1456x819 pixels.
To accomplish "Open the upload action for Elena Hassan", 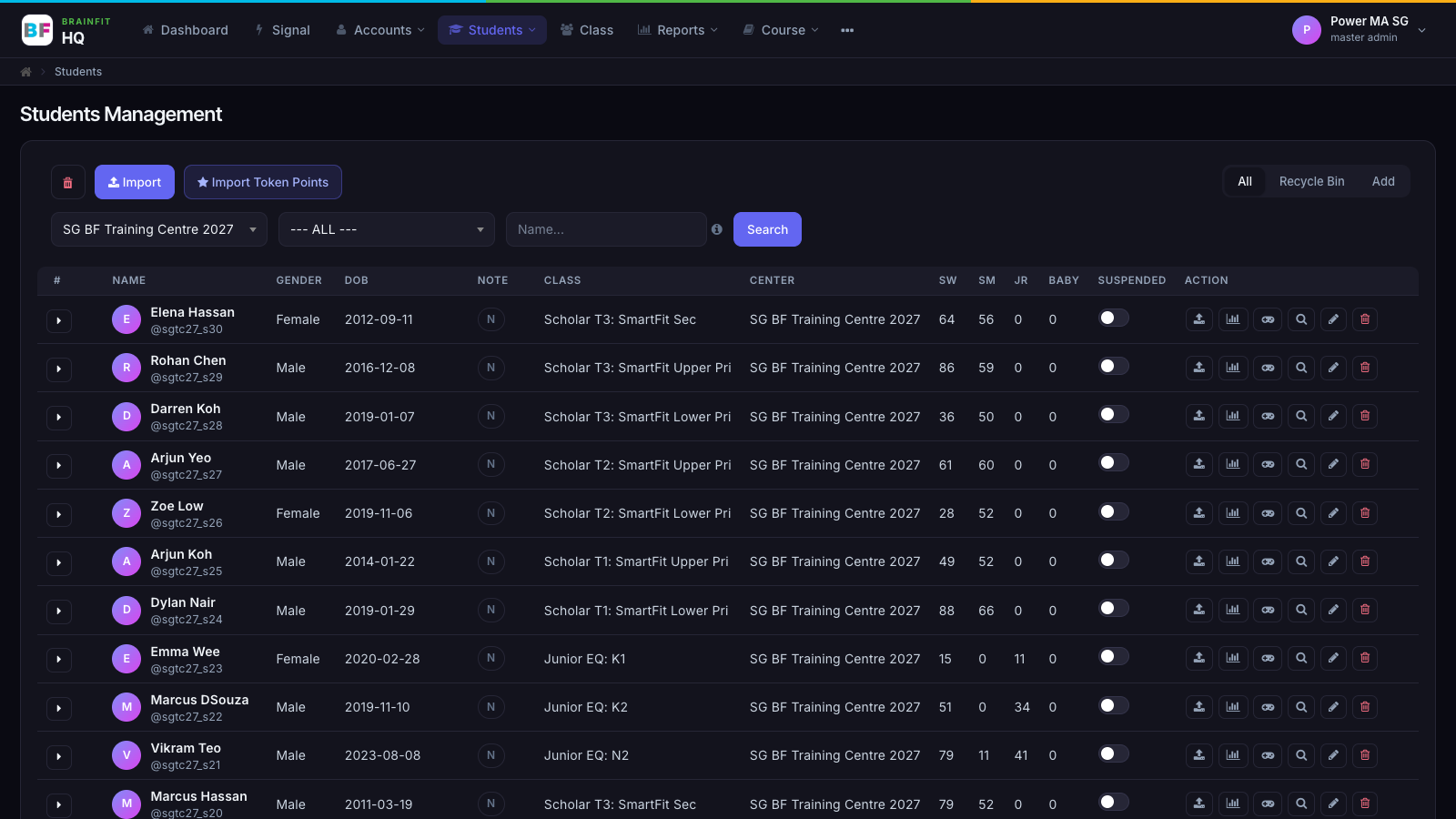I will click(x=1199, y=319).
